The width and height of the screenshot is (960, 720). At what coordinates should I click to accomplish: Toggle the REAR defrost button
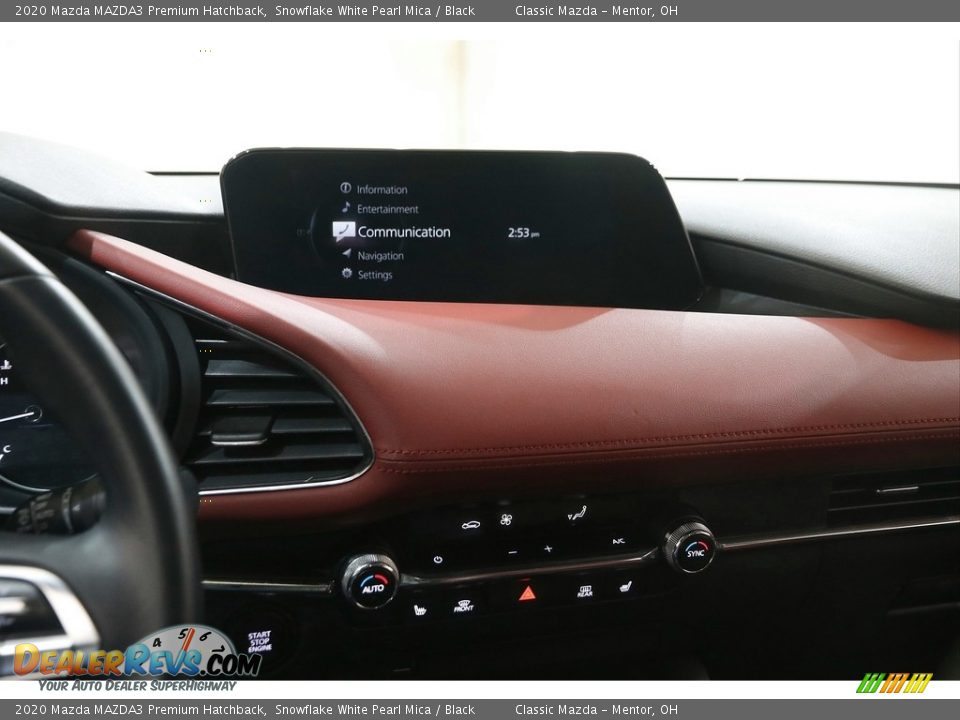[584, 591]
